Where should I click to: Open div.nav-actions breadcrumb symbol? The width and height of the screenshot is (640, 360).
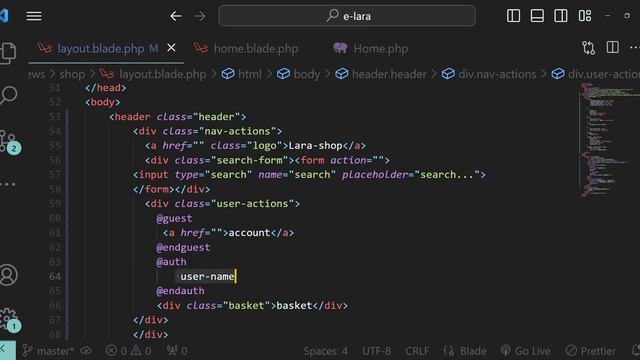[x=489, y=74]
